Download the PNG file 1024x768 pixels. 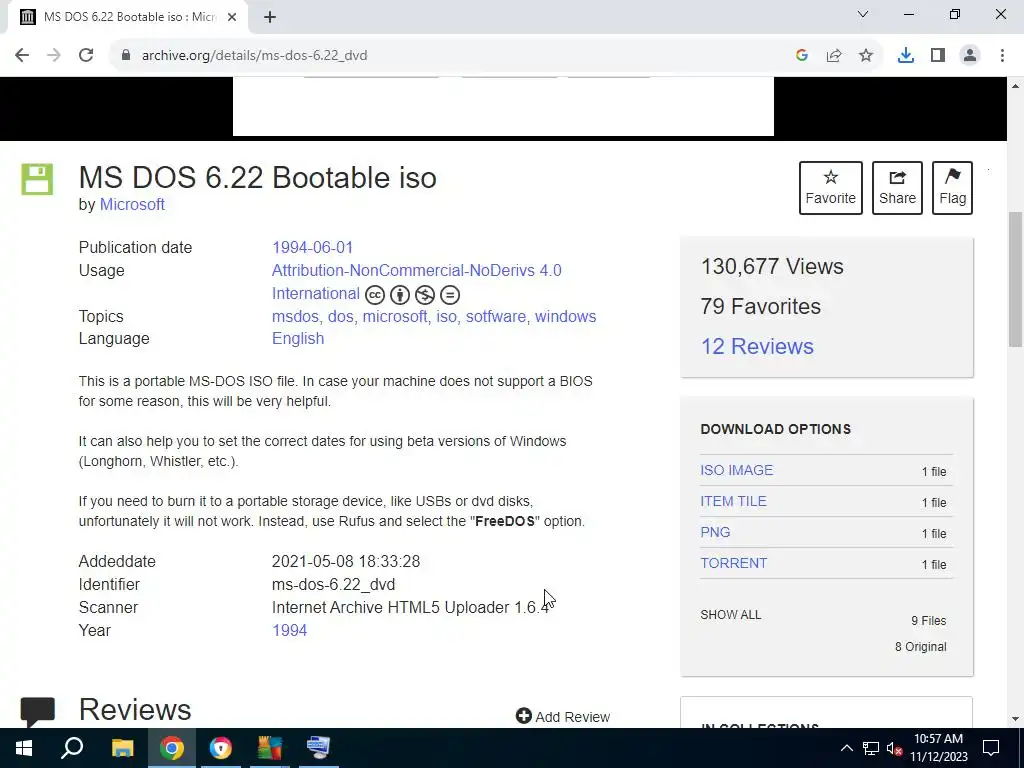coord(715,532)
